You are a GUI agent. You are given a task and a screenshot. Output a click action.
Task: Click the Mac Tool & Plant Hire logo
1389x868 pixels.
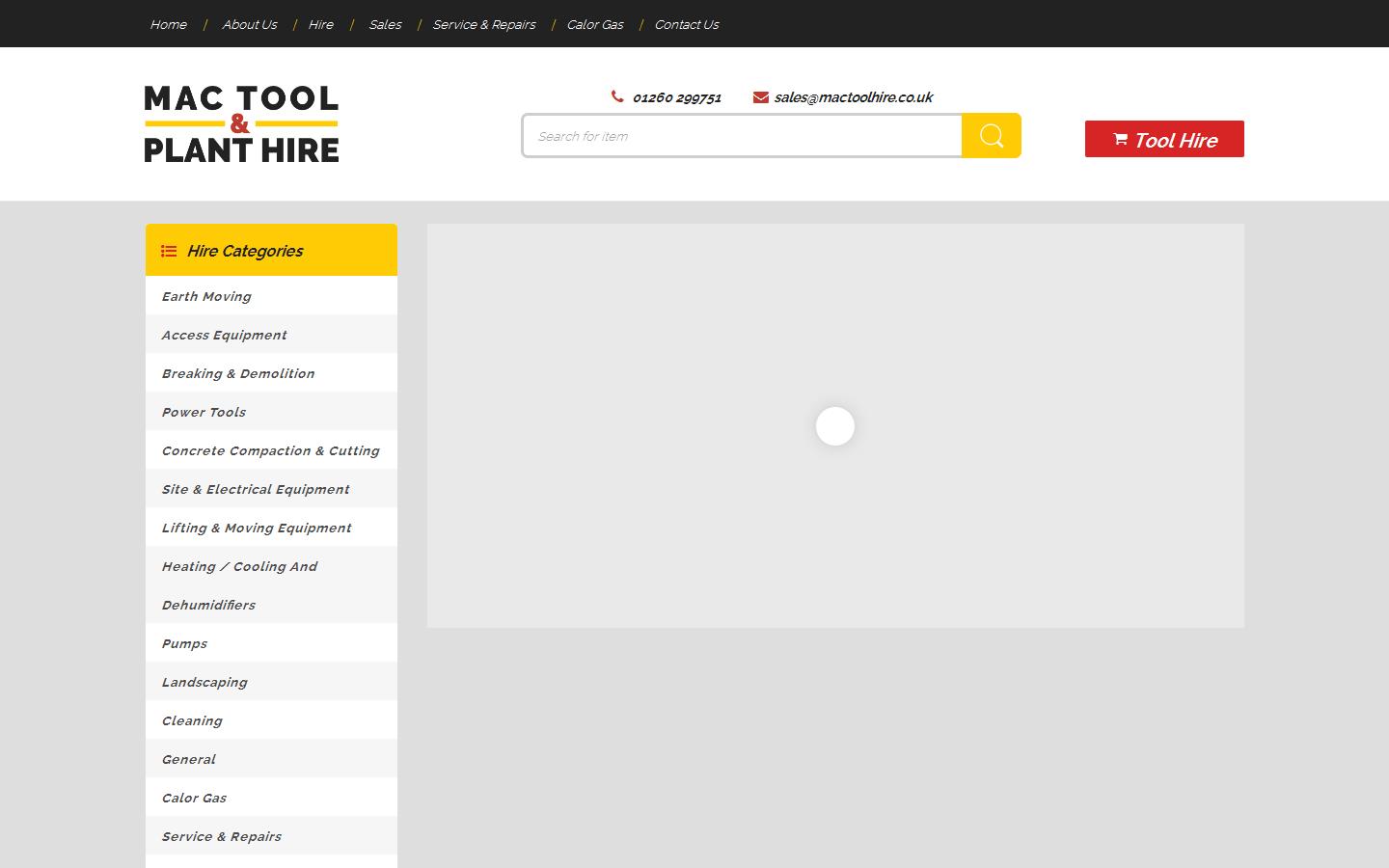tap(241, 122)
